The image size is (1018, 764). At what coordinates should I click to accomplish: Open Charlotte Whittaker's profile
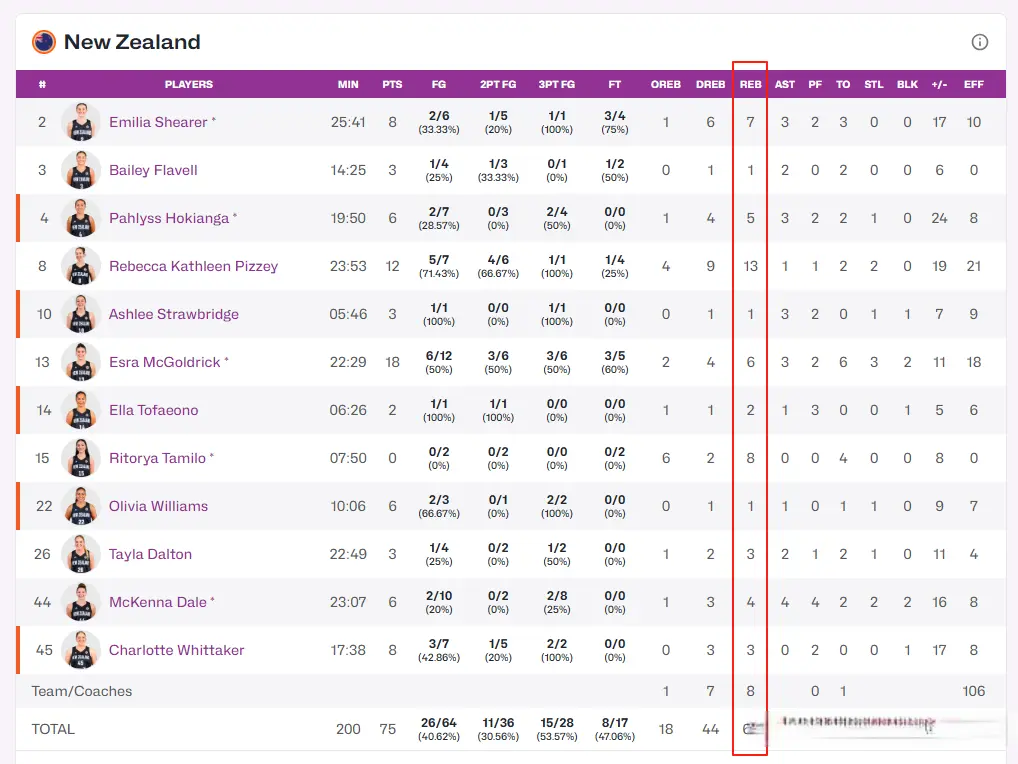click(177, 650)
